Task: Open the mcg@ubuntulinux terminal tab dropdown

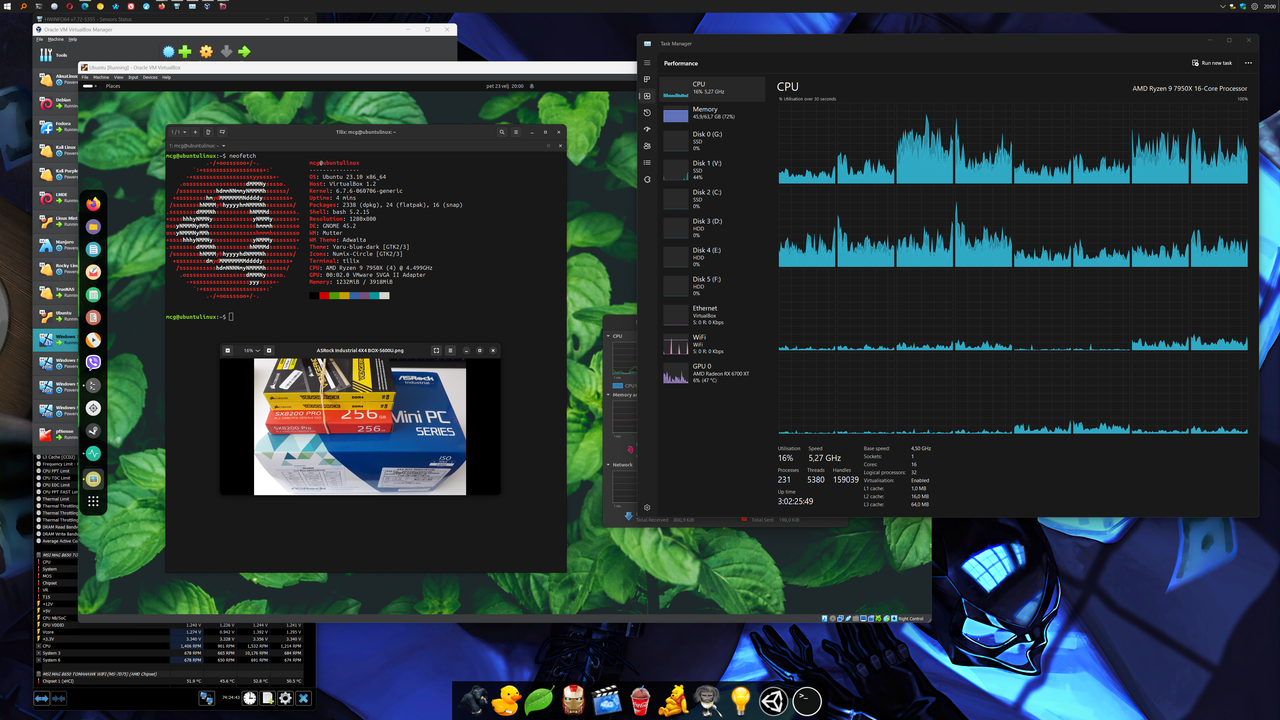Action: click(222, 146)
